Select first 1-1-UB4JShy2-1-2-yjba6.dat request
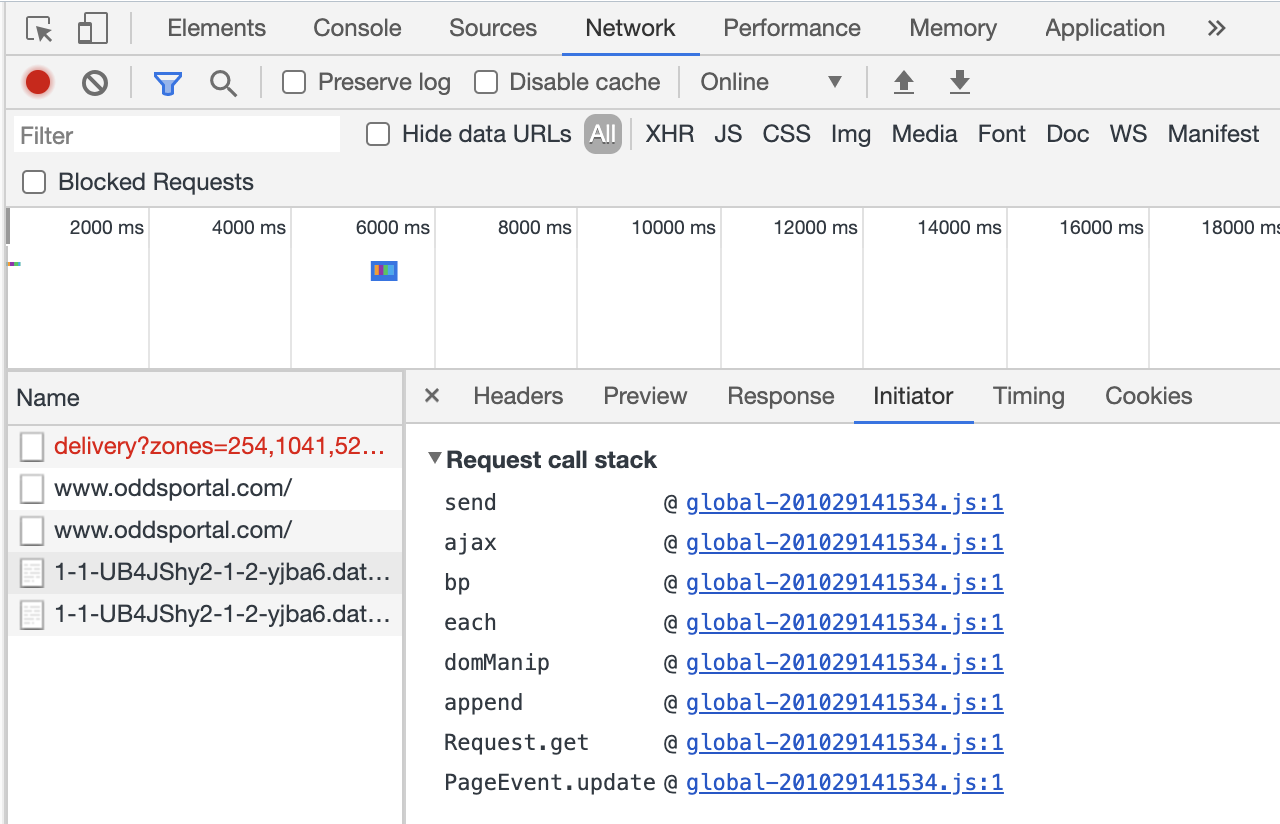 coord(205,573)
